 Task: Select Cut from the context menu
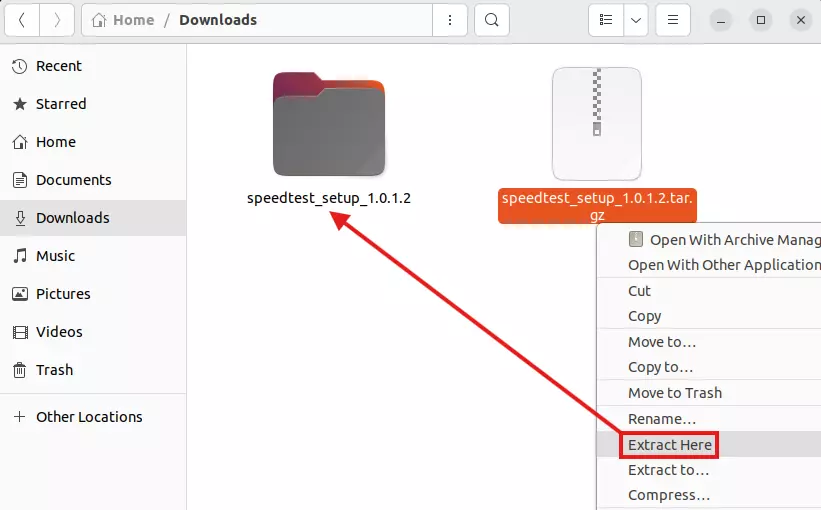(709, 291)
